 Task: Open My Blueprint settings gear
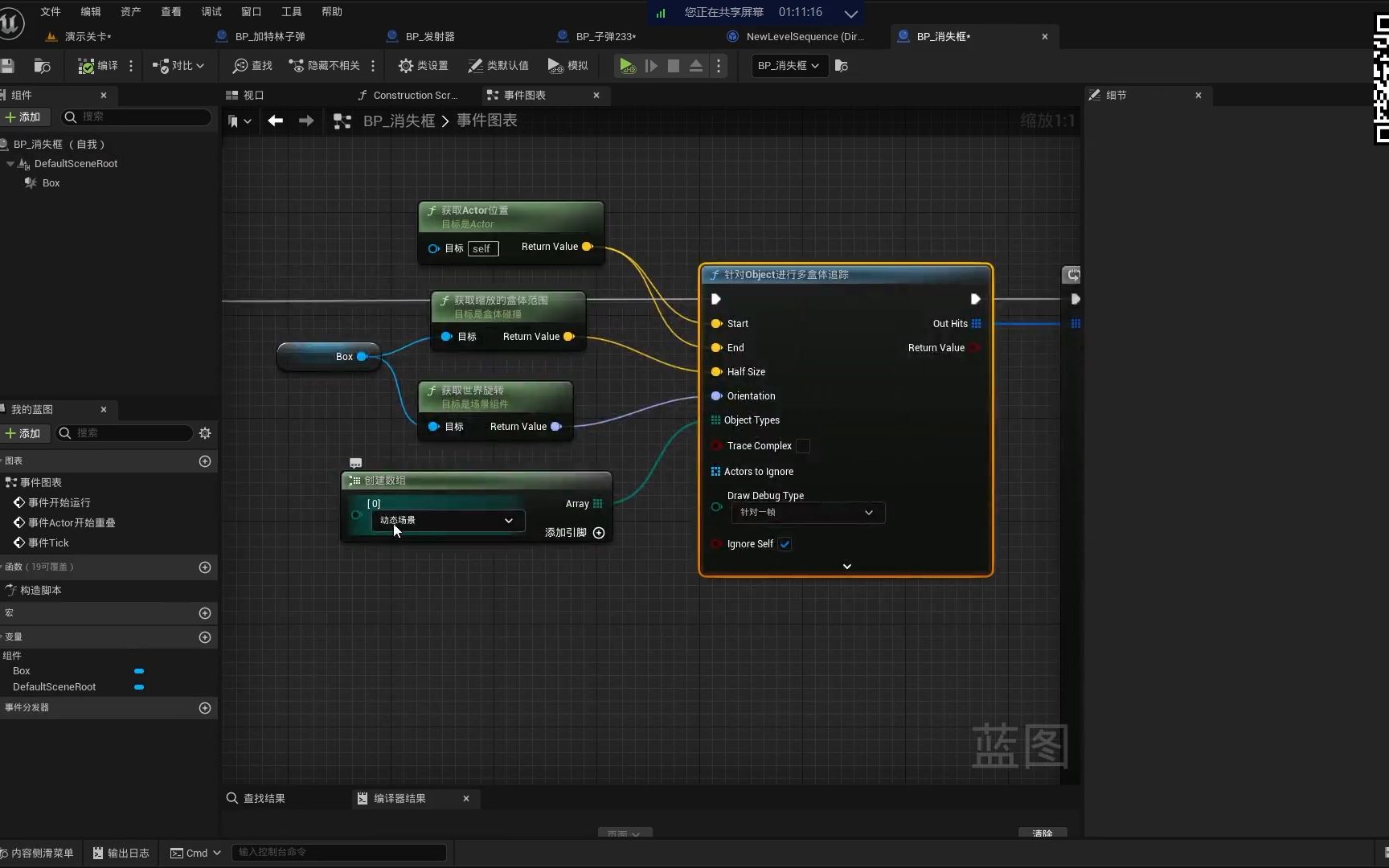point(205,433)
